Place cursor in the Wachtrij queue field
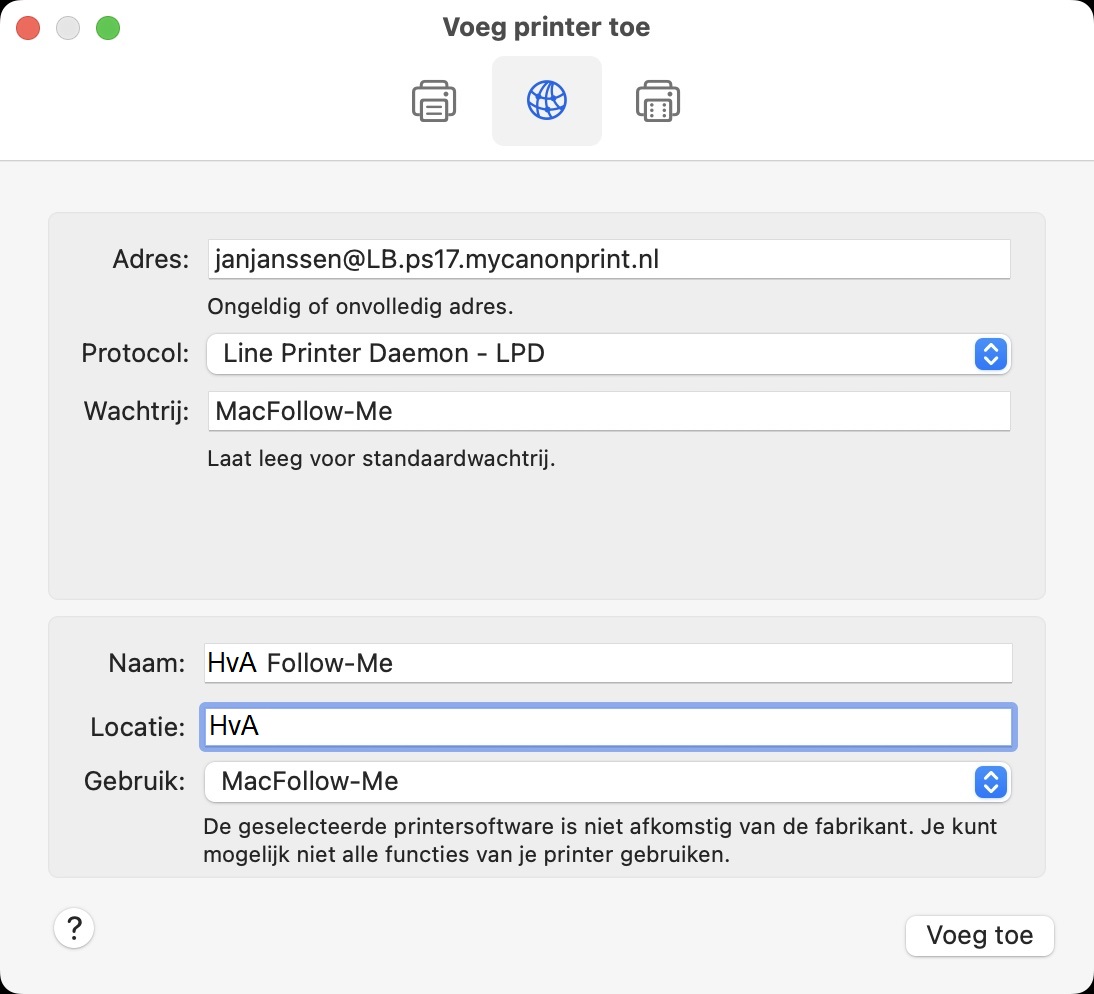Screen dimensions: 1094x994 (607, 410)
